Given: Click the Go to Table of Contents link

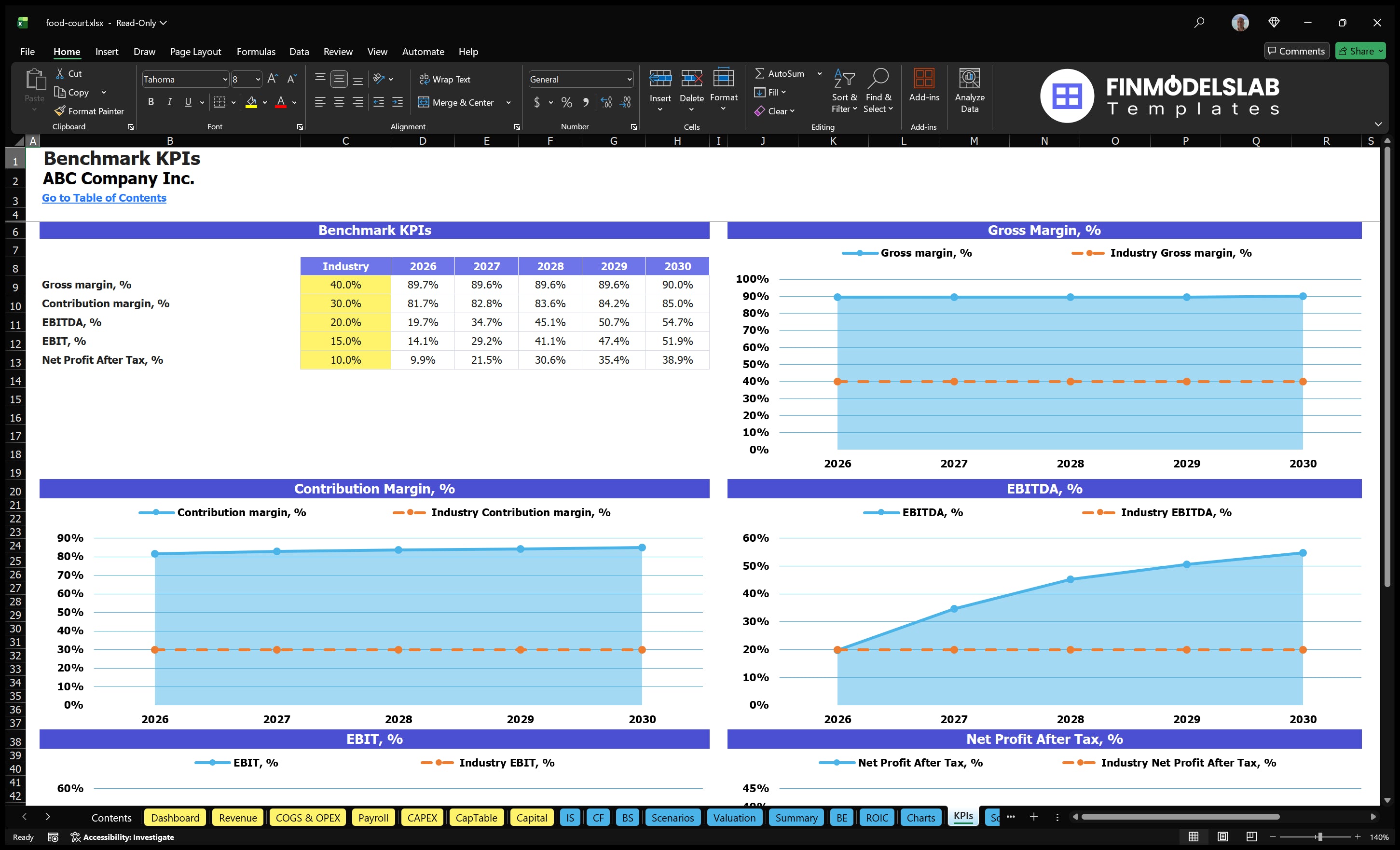Looking at the screenshot, I should point(104,198).
